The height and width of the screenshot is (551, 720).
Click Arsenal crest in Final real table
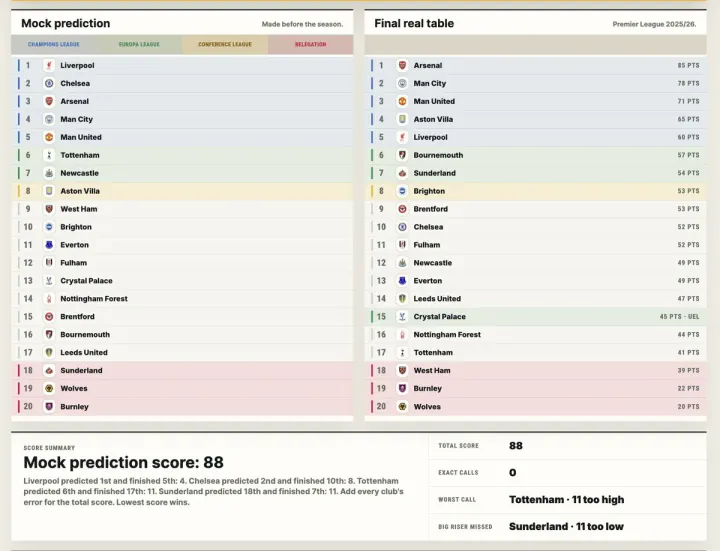click(x=402, y=65)
